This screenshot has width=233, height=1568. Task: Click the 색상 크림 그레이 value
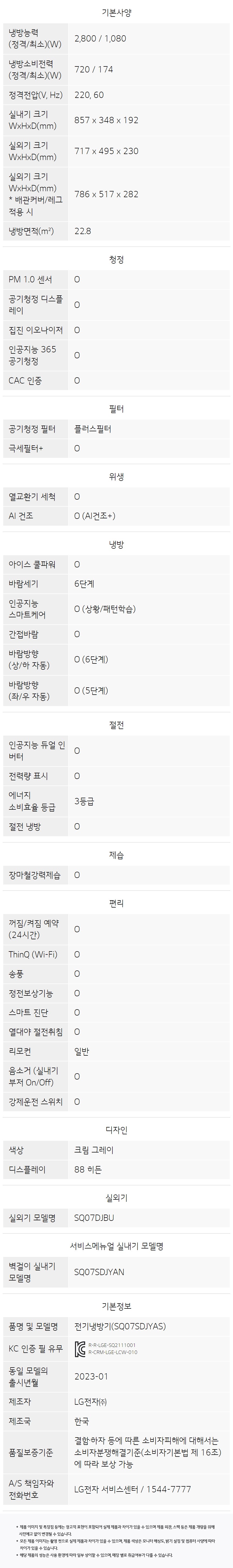(x=94, y=1150)
